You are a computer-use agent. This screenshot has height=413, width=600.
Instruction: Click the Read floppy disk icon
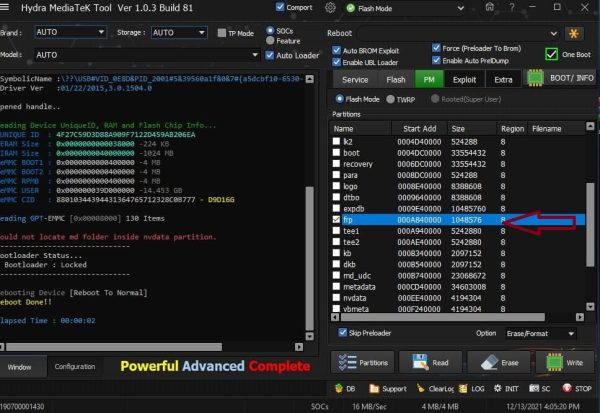coord(420,362)
